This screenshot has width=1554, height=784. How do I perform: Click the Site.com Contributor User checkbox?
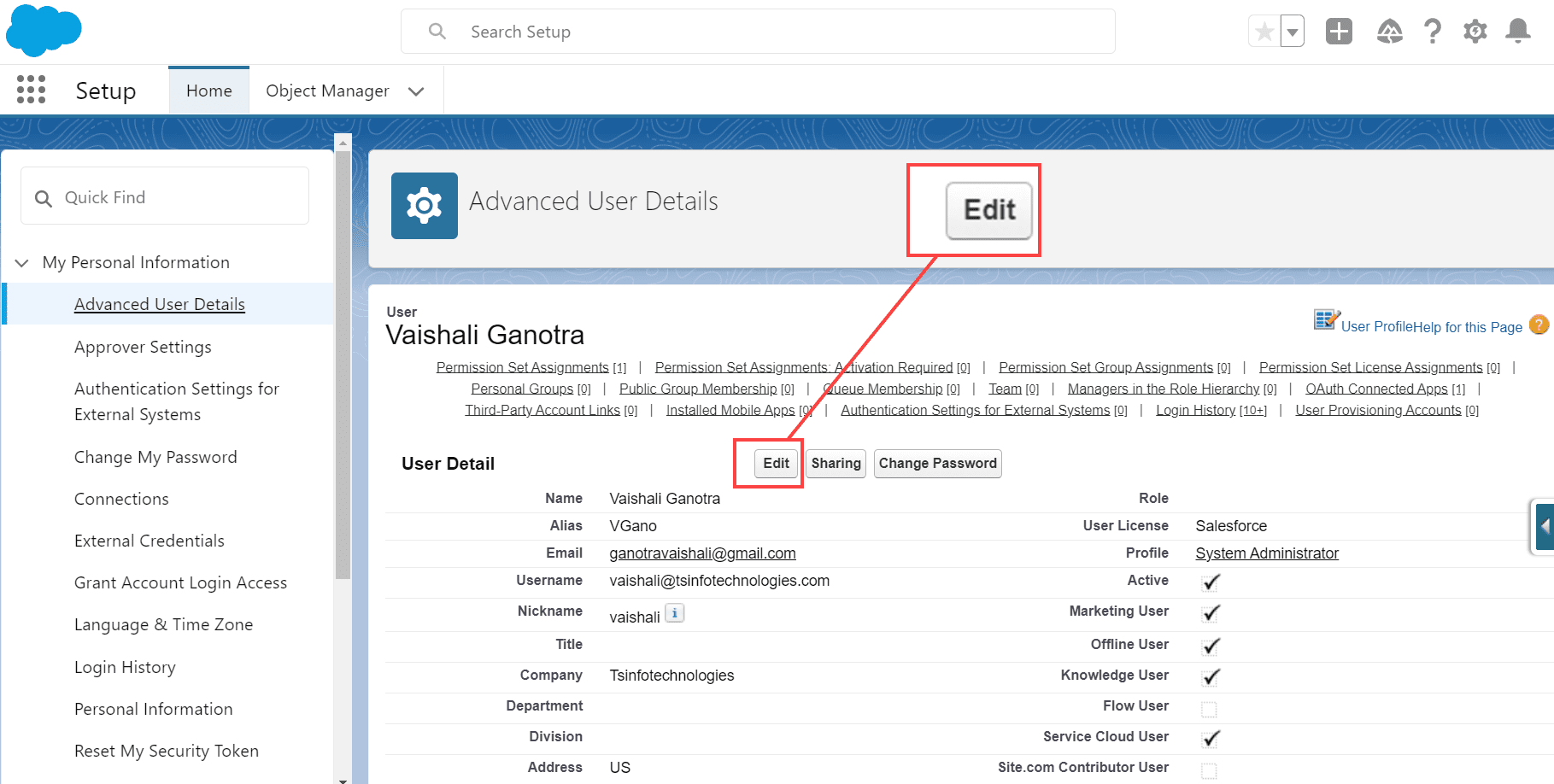pyautogui.click(x=1209, y=770)
